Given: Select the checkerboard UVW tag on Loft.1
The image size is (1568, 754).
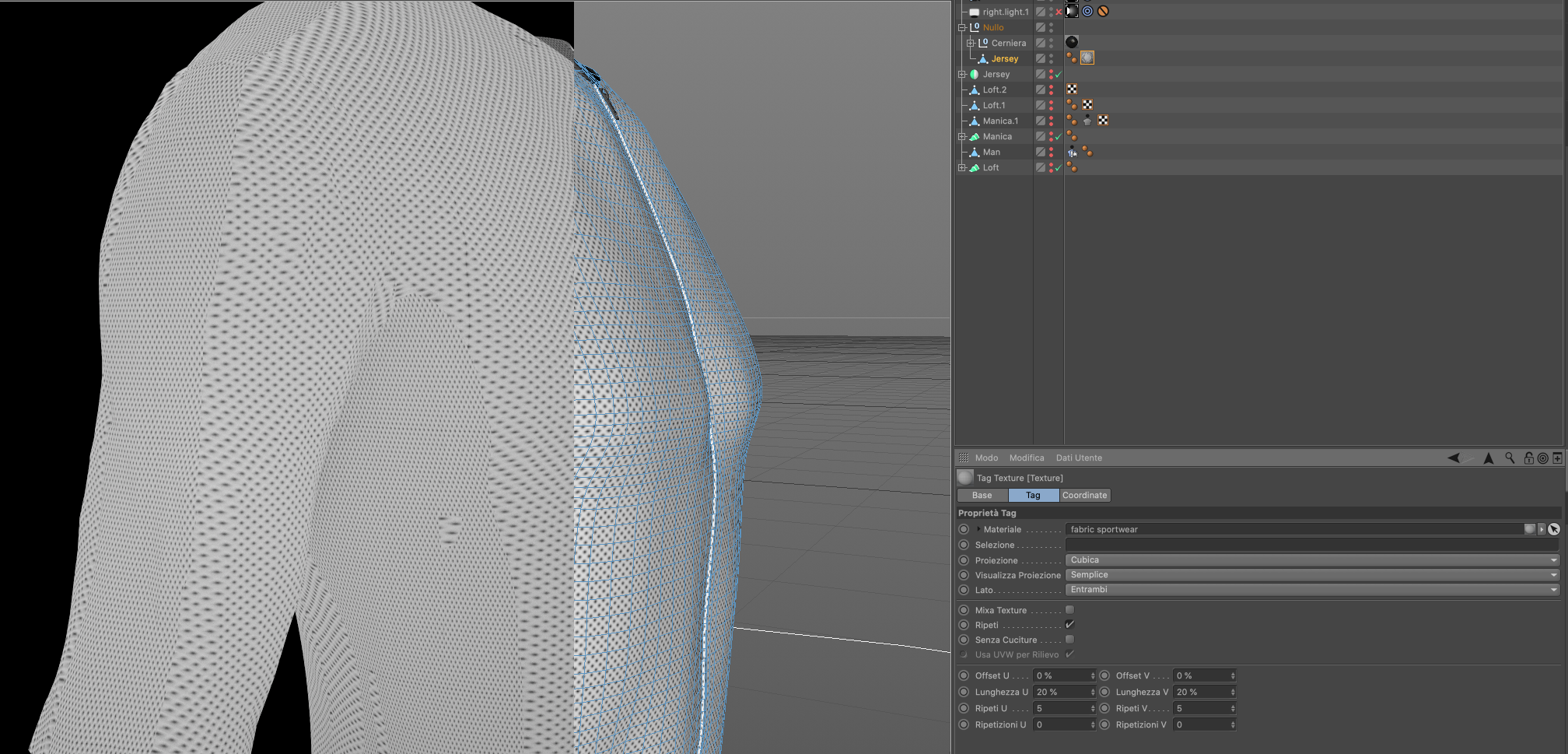Looking at the screenshot, I should tap(1087, 104).
